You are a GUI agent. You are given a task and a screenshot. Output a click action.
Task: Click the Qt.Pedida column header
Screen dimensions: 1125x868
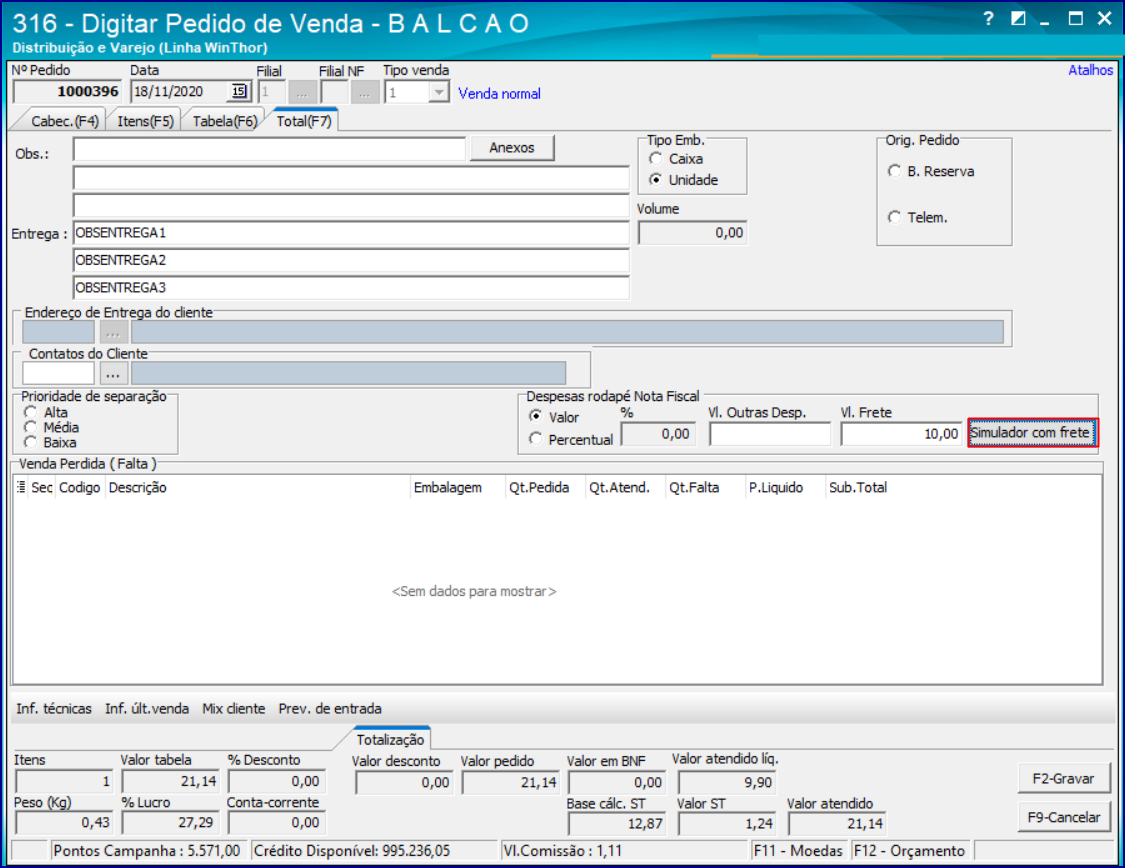pos(545,488)
